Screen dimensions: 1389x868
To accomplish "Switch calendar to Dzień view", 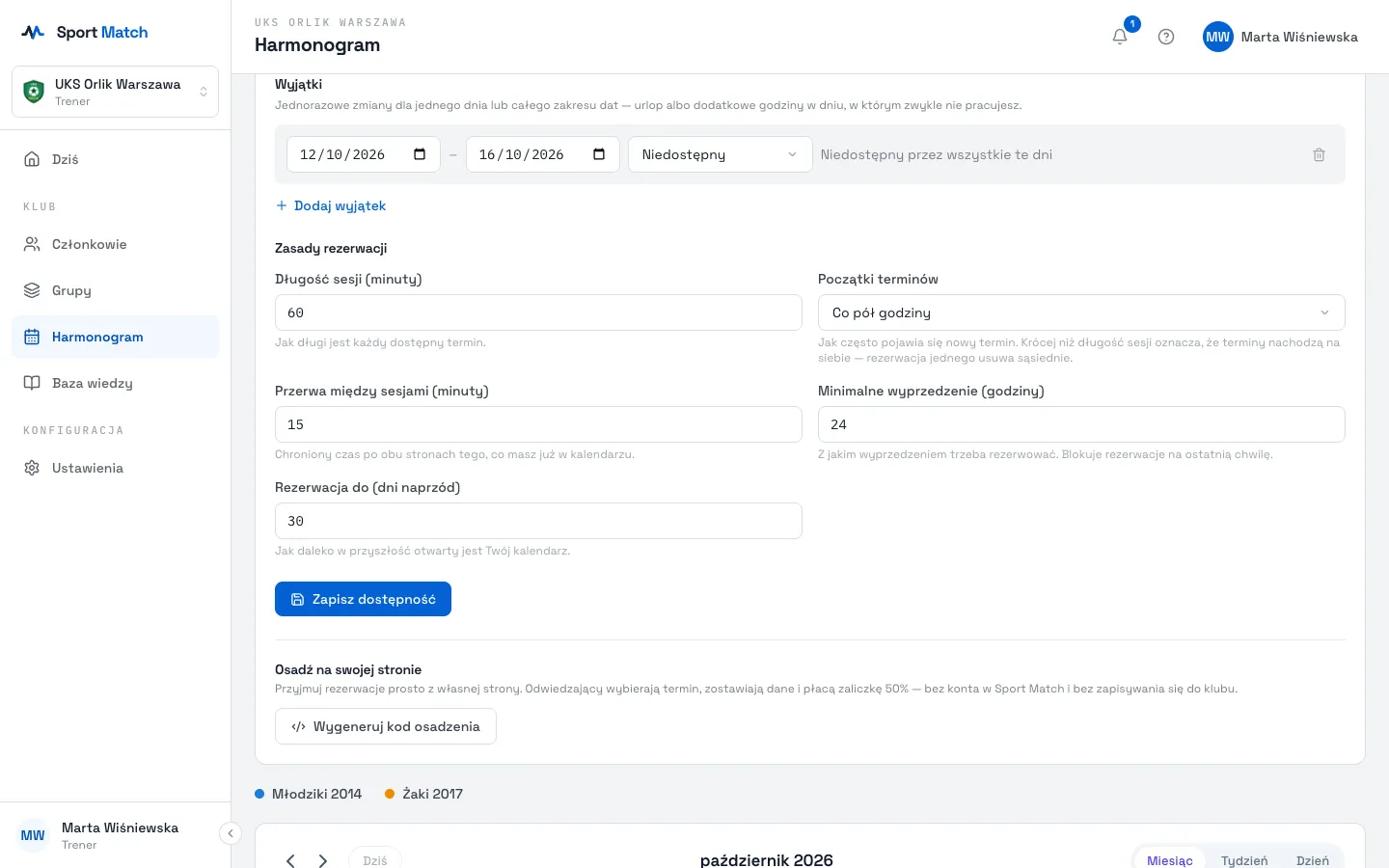I will [1312, 860].
